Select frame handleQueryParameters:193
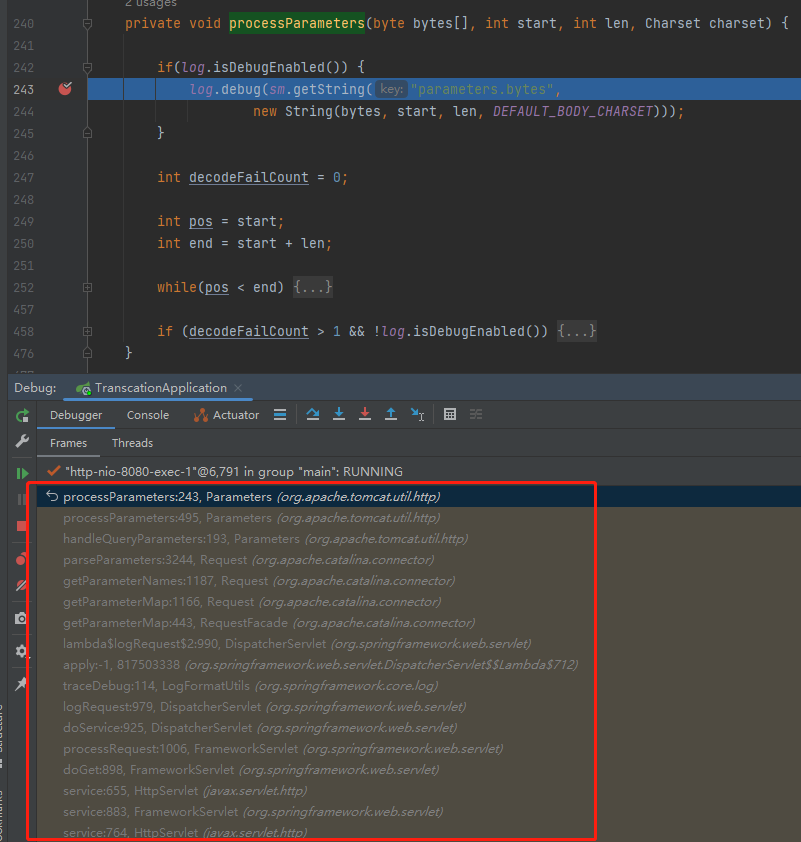The width and height of the screenshot is (801, 842). pyautogui.click(x=419, y=539)
